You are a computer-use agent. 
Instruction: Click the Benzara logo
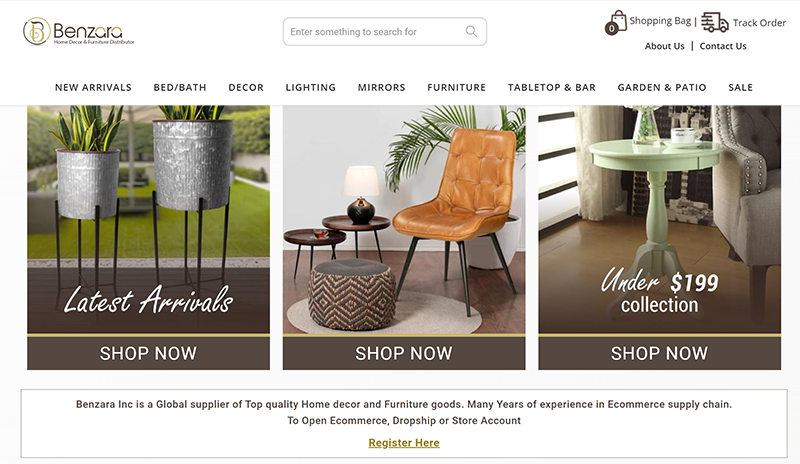tap(79, 31)
